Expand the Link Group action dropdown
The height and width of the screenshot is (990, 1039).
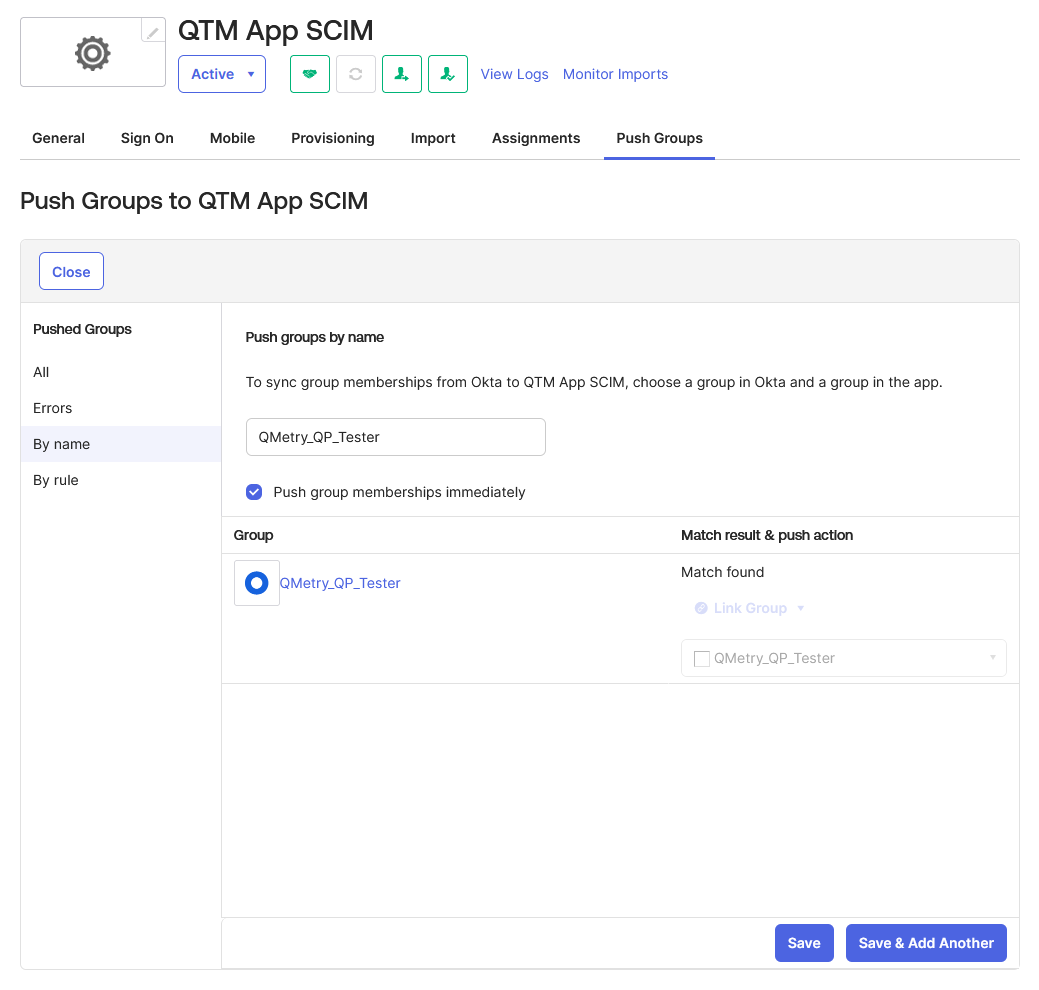pos(800,608)
